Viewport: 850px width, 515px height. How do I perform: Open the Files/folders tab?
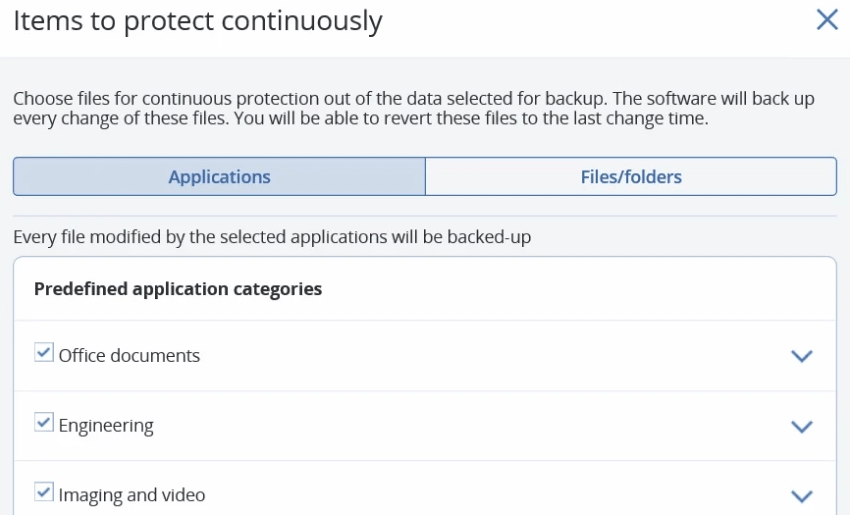[631, 177]
